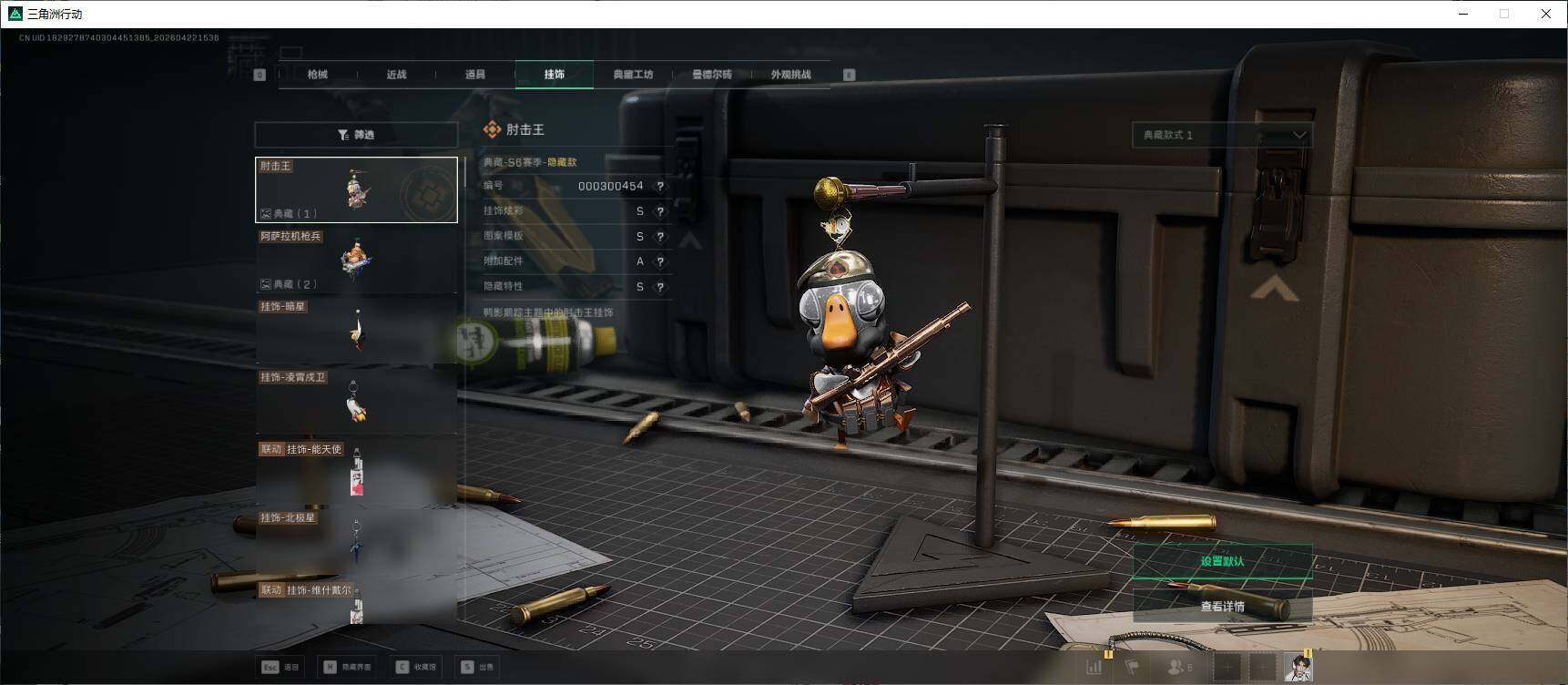Image resolution: width=1568 pixels, height=685 pixels.
Task: Click the help icon next to 隐藏特性
Action: pyautogui.click(x=660, y=287)
